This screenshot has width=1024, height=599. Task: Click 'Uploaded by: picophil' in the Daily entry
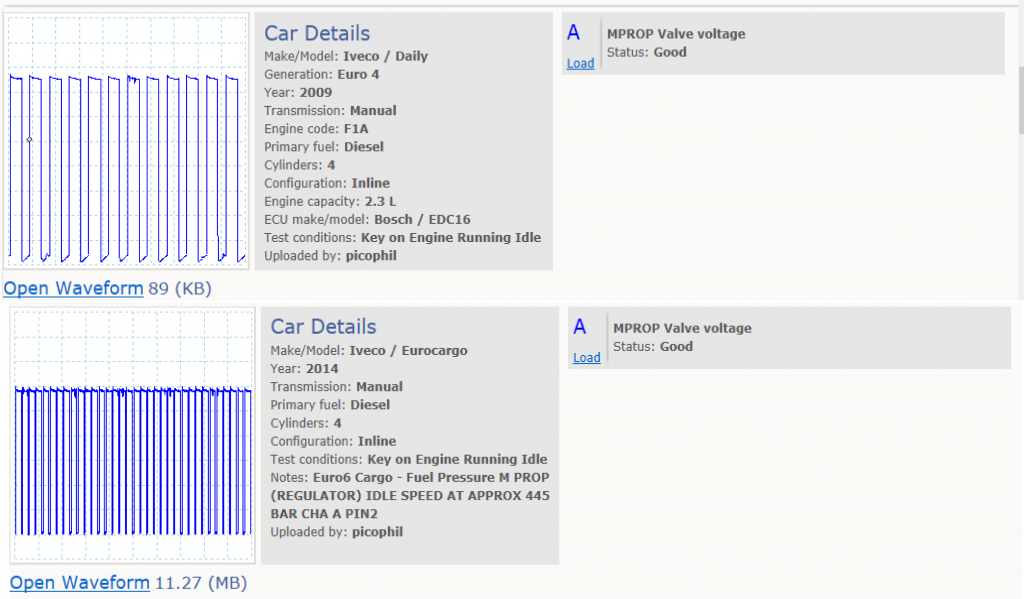coord(330,255)
